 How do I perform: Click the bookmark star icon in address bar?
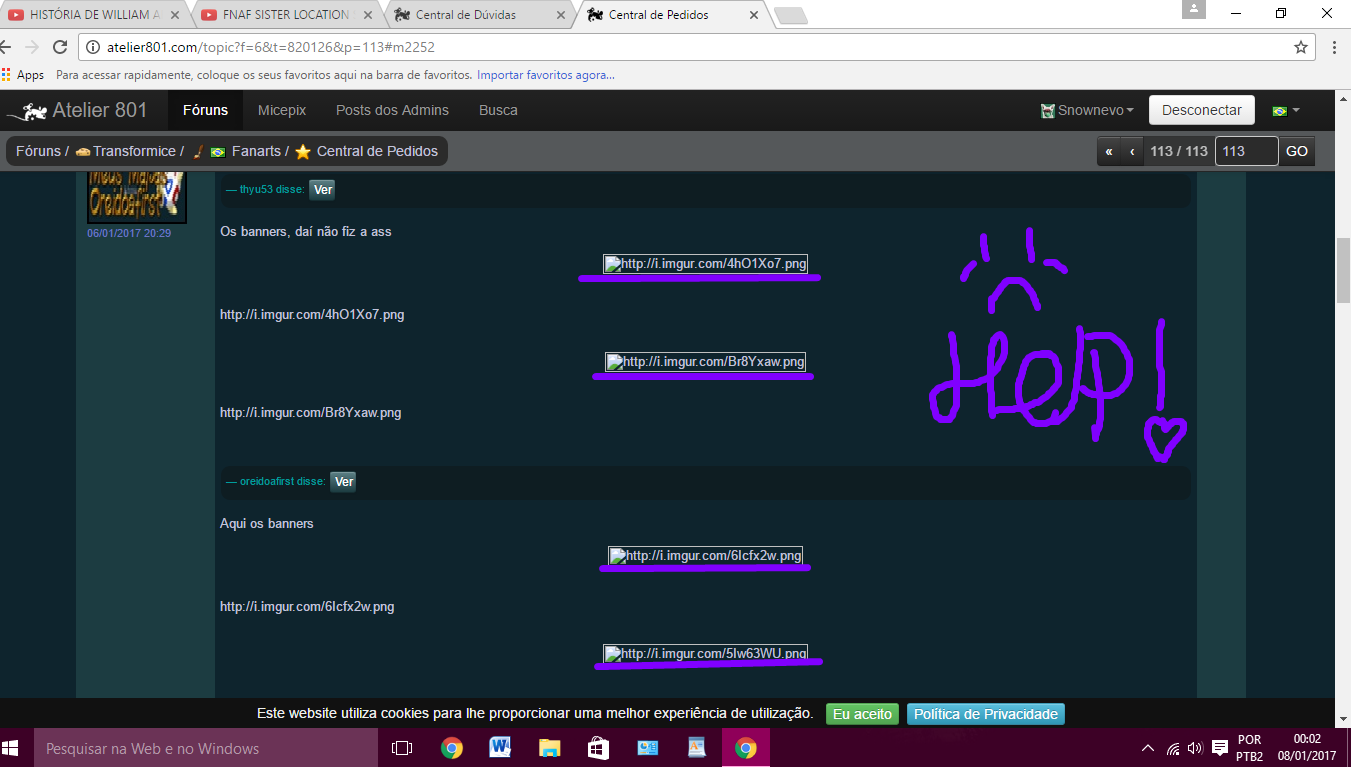1300,47
